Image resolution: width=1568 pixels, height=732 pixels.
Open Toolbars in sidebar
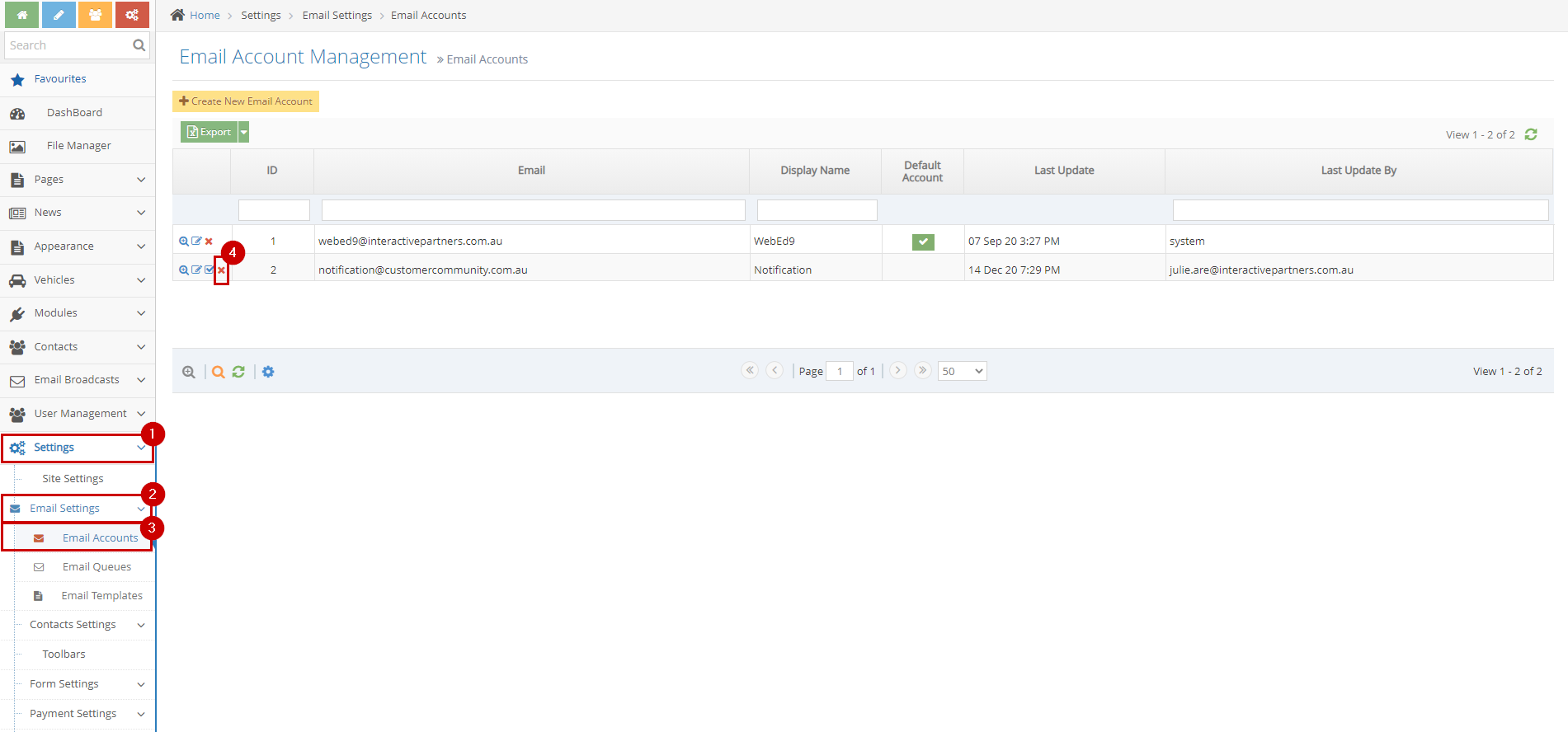click(x=64, y=655)
